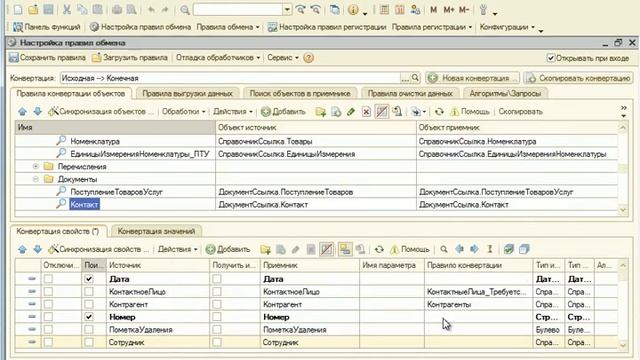Image resolution: width=640 pixels, height=360 pixels.
Task: Move object rule up with upper arrow
Action: 22,111
